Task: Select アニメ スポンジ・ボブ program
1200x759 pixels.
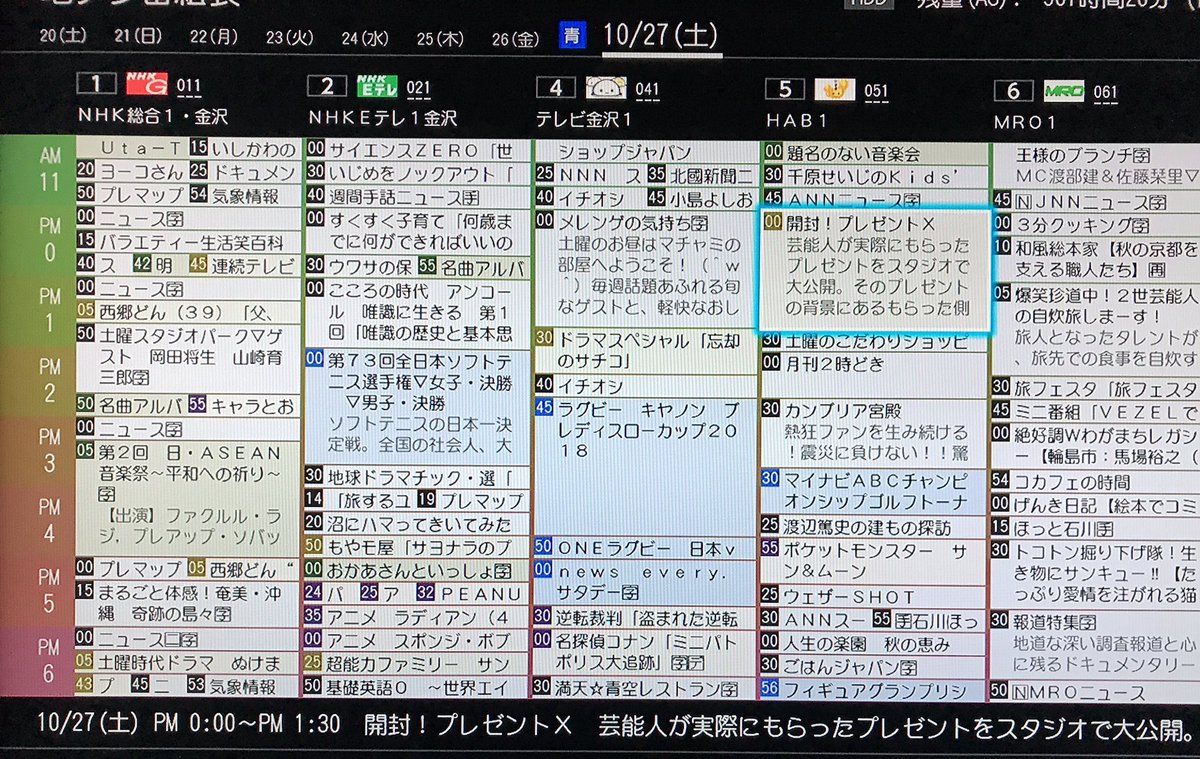Action: [415, 639]
